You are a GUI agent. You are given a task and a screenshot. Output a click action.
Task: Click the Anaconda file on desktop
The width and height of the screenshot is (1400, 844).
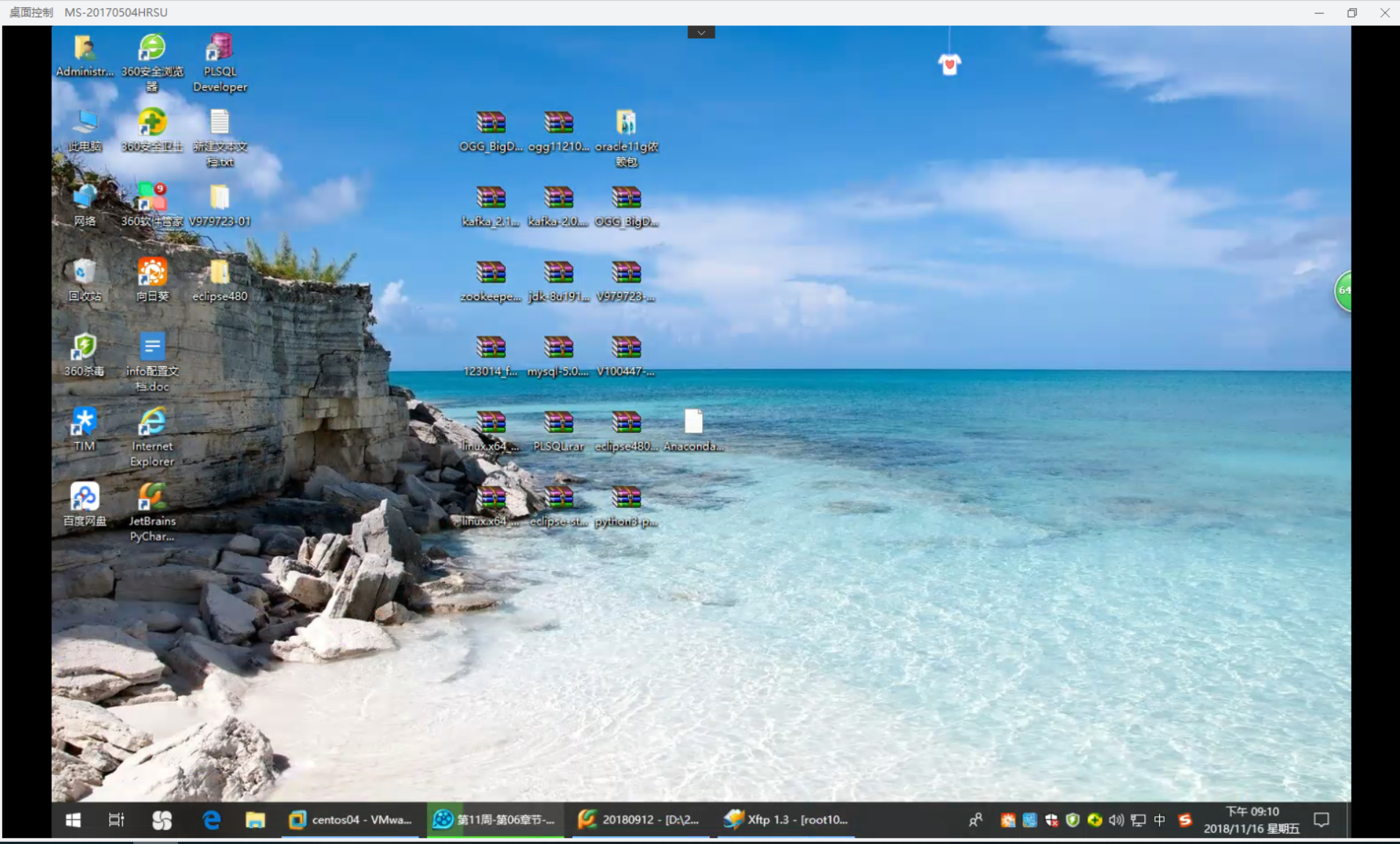tap(693, 423)
